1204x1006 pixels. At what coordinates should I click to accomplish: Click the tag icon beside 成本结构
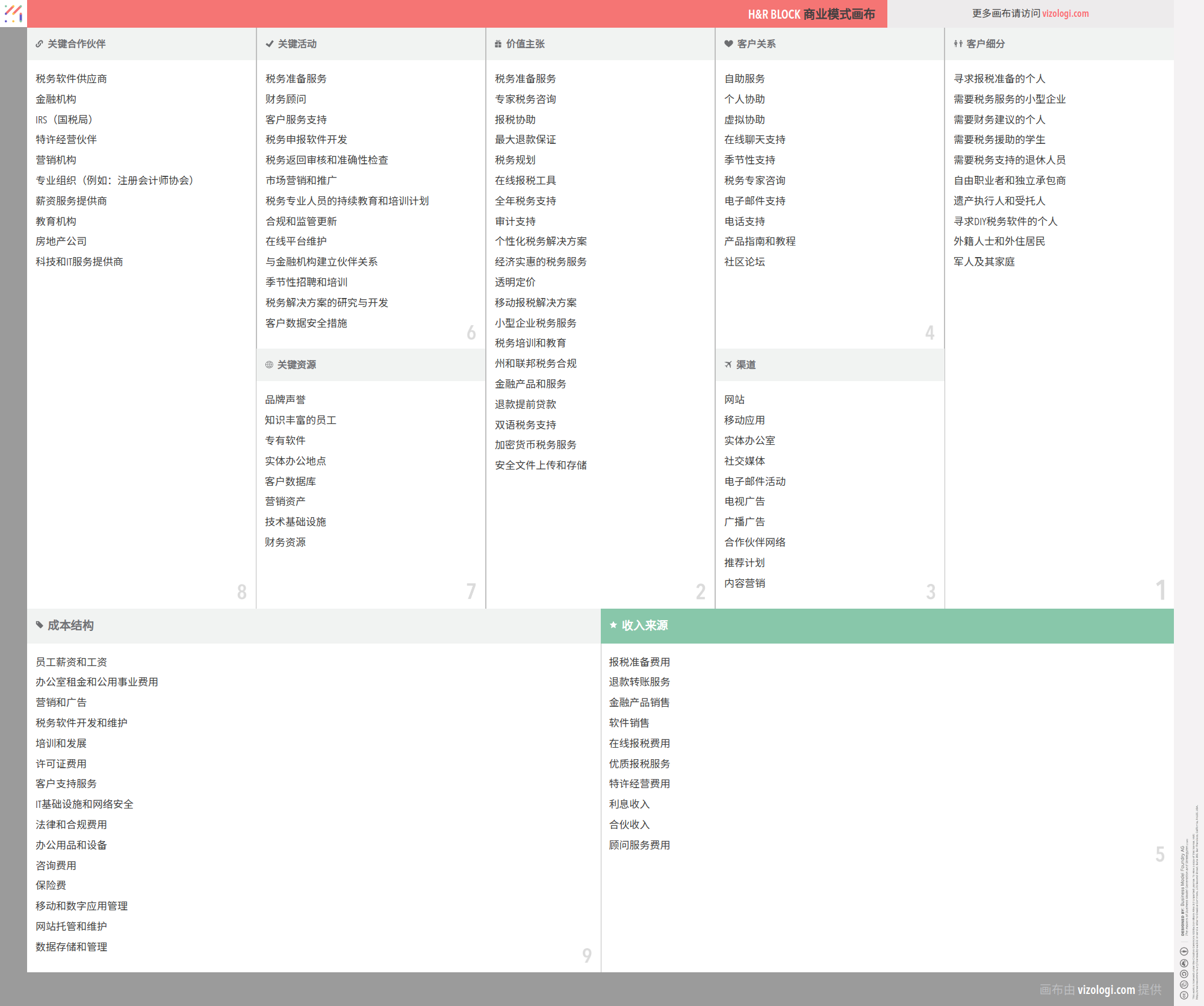click(39, 626)
